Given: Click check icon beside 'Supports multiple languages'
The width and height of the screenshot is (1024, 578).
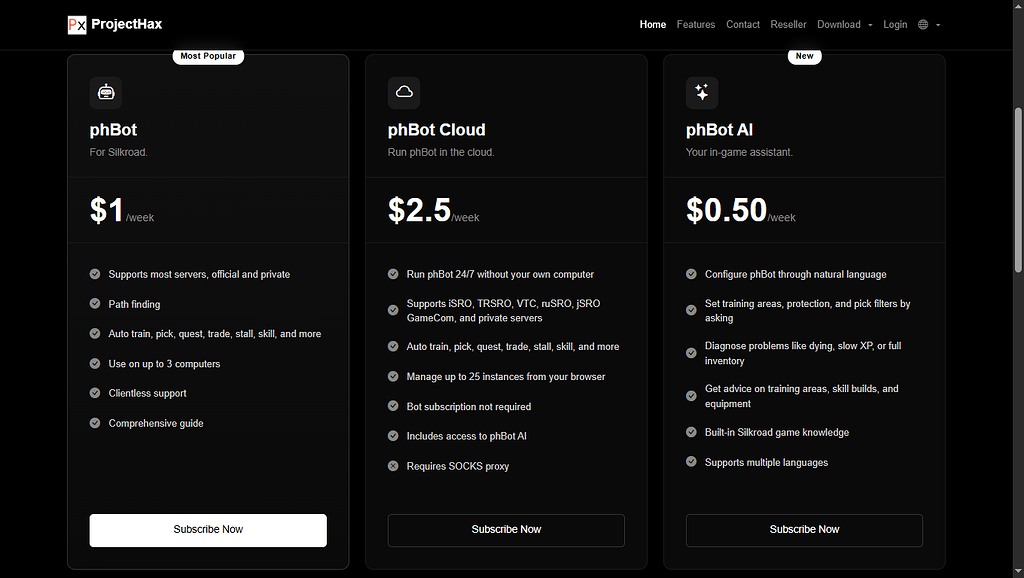Looking at the screenshot, I should pyautogui.click(x=691, y=462).
